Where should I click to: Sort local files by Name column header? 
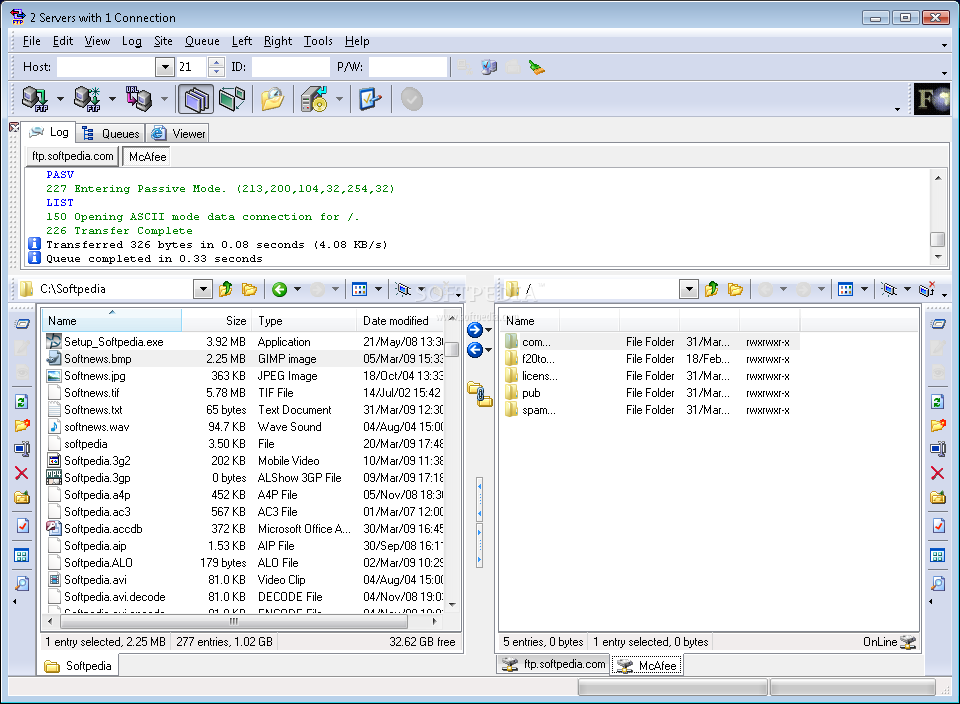click(112, 321)
